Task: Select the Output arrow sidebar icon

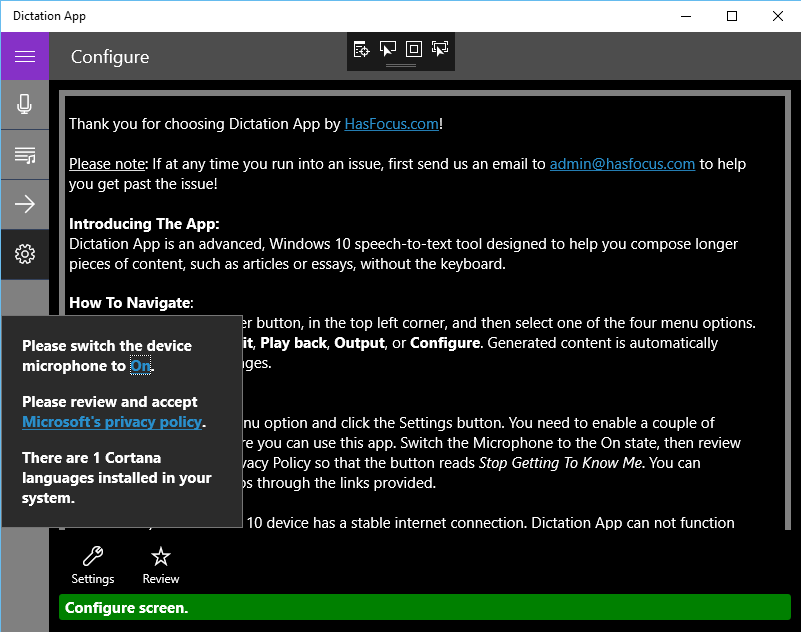Action: point(24,204)
